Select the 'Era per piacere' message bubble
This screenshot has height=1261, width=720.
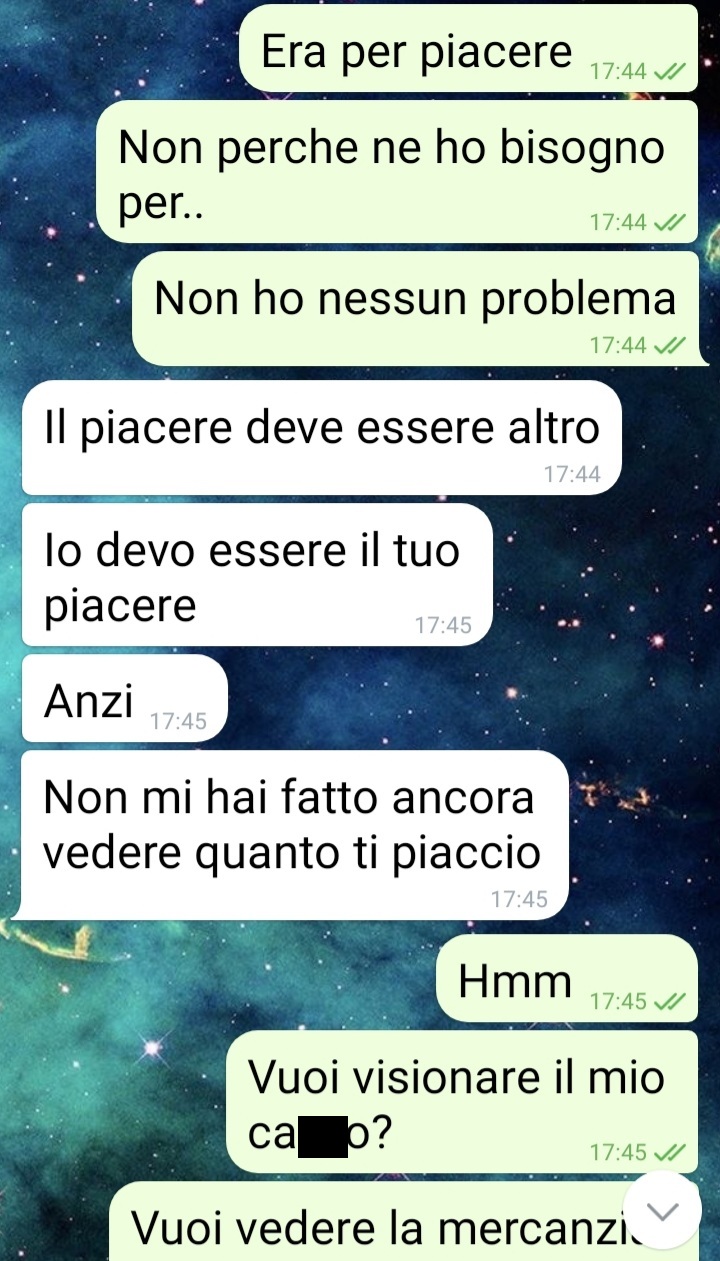469,48
